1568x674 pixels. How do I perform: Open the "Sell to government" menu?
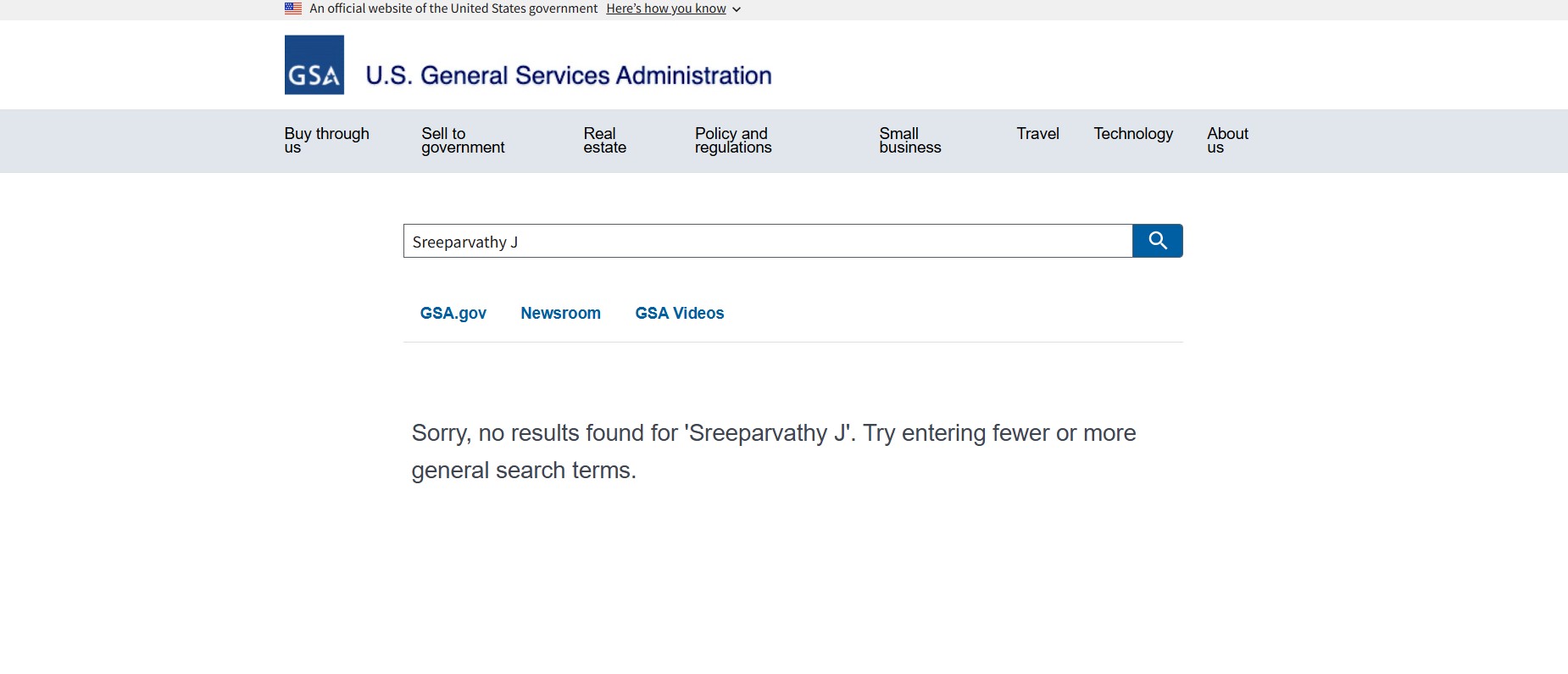463,140
